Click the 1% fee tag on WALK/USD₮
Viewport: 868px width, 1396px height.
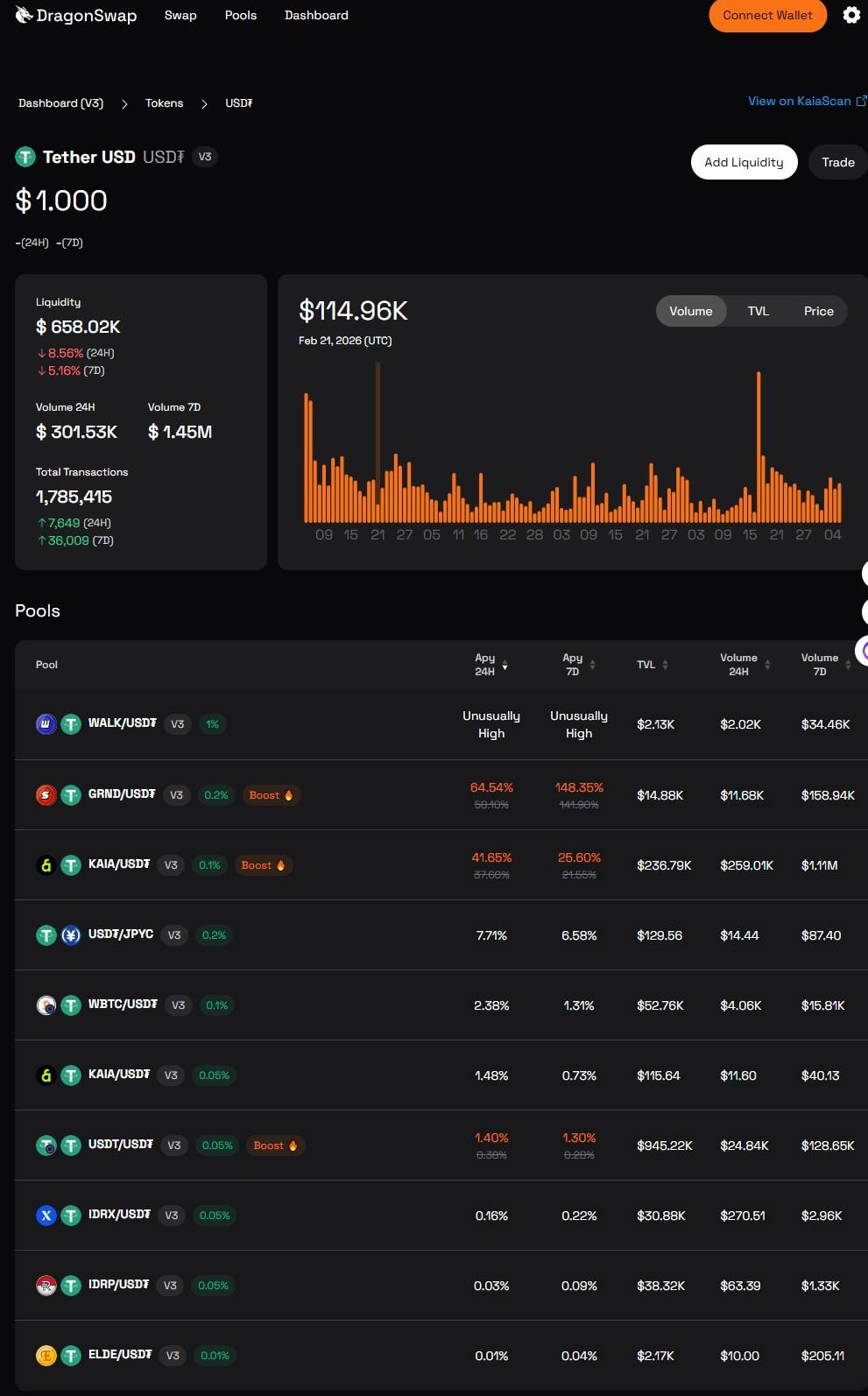click(x=212, y=724)
